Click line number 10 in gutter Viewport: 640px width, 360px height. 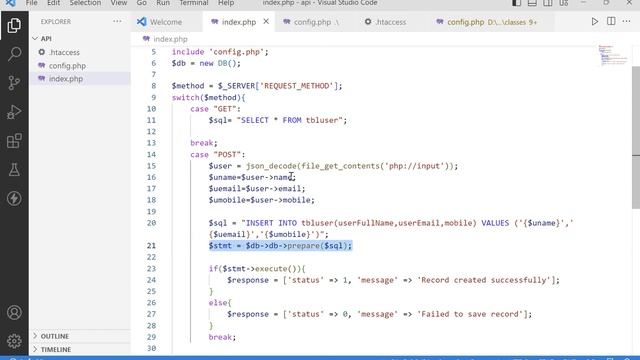coord(151,109)
